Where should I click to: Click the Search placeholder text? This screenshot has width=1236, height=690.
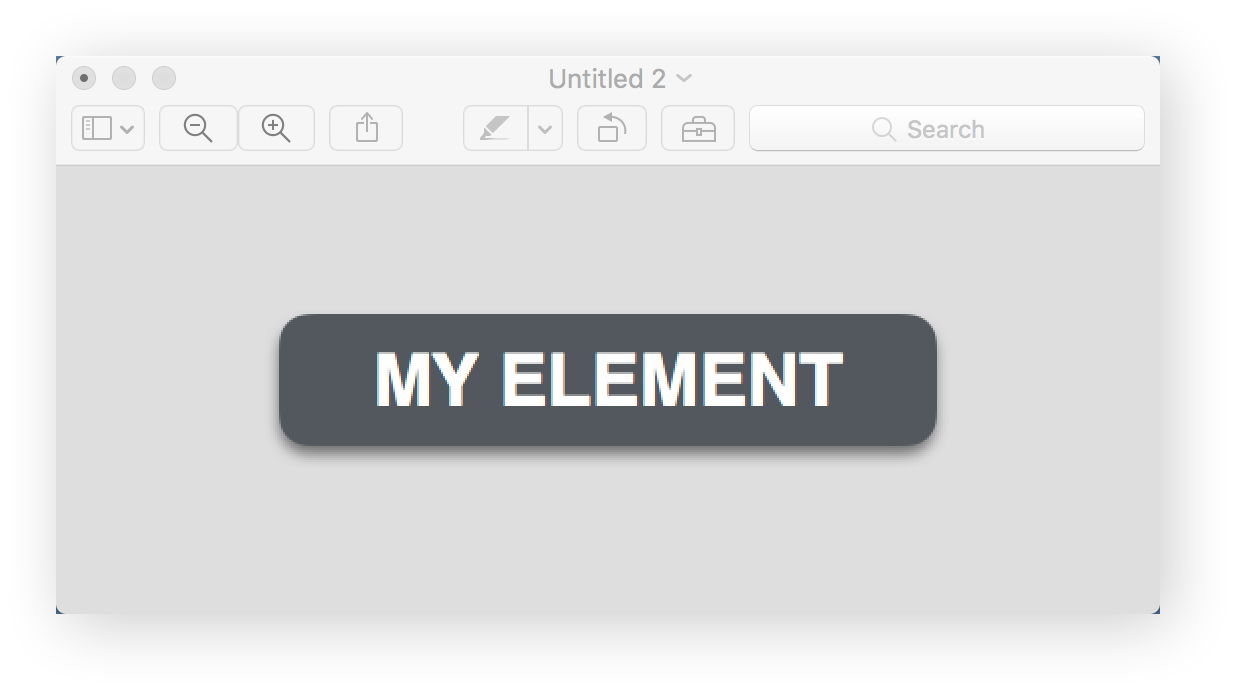click(x=945, y=129)
